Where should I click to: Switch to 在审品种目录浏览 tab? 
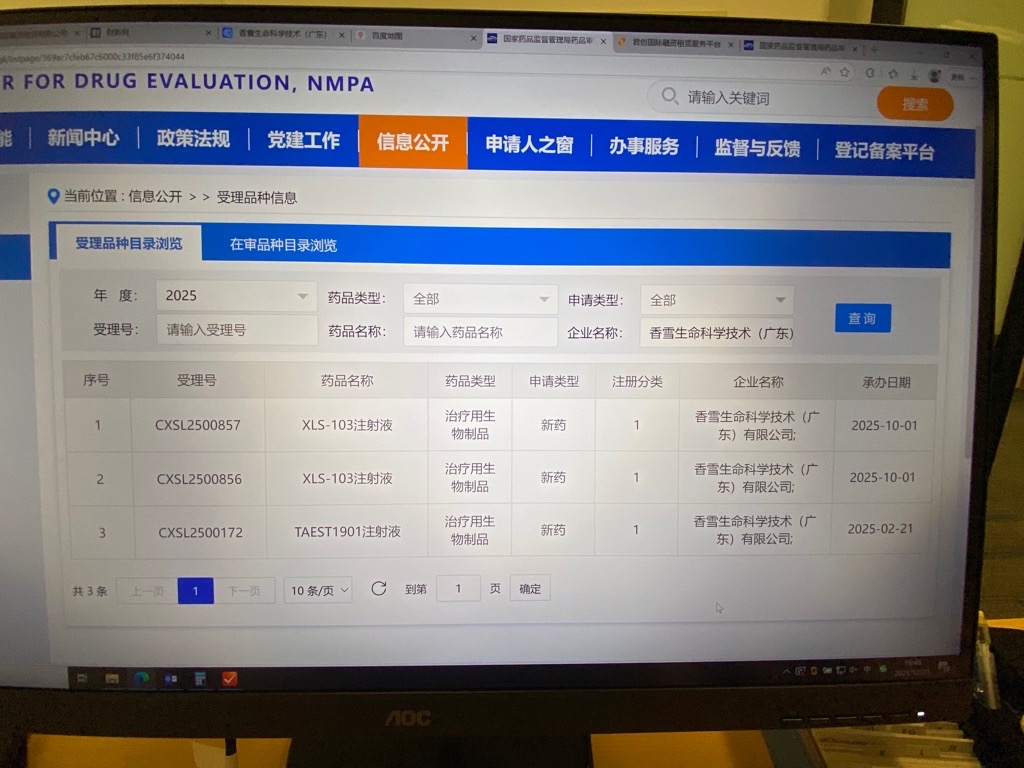click(x=283, y=246)
